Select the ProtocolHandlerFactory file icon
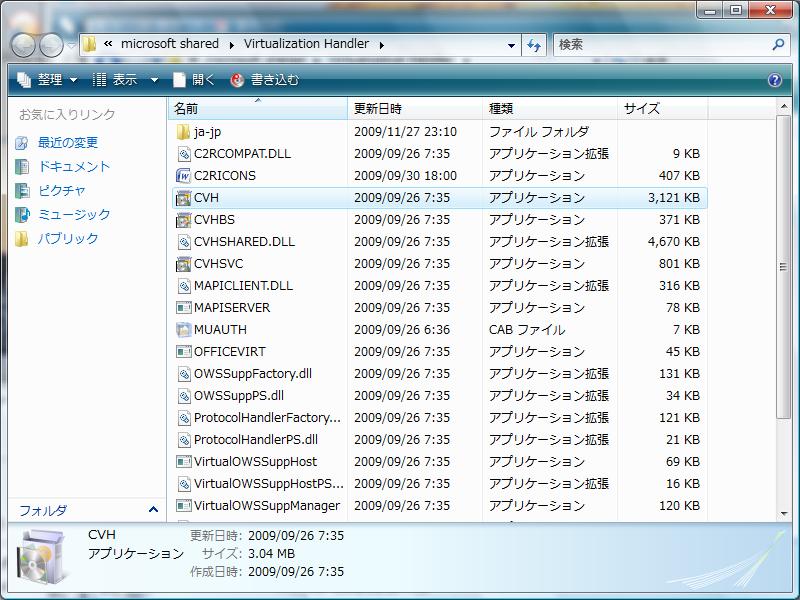Viewport: 800px width, 600px height. [x=184, y=418]
